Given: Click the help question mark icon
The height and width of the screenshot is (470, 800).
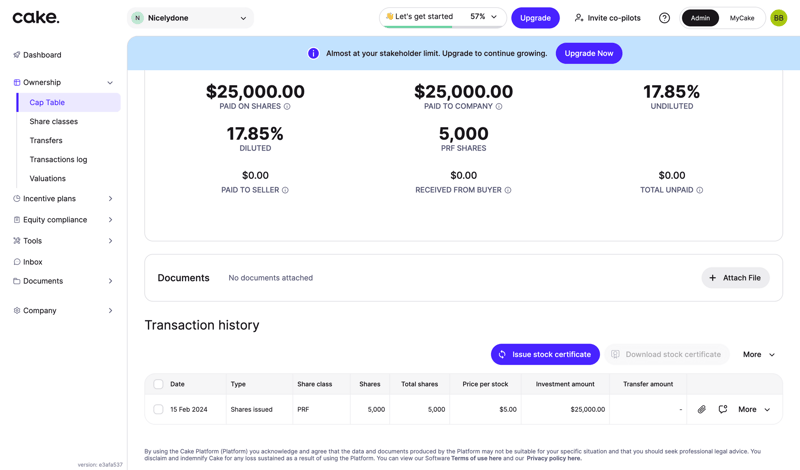Looking at the screenshot, I should click(x=664, y=18).
